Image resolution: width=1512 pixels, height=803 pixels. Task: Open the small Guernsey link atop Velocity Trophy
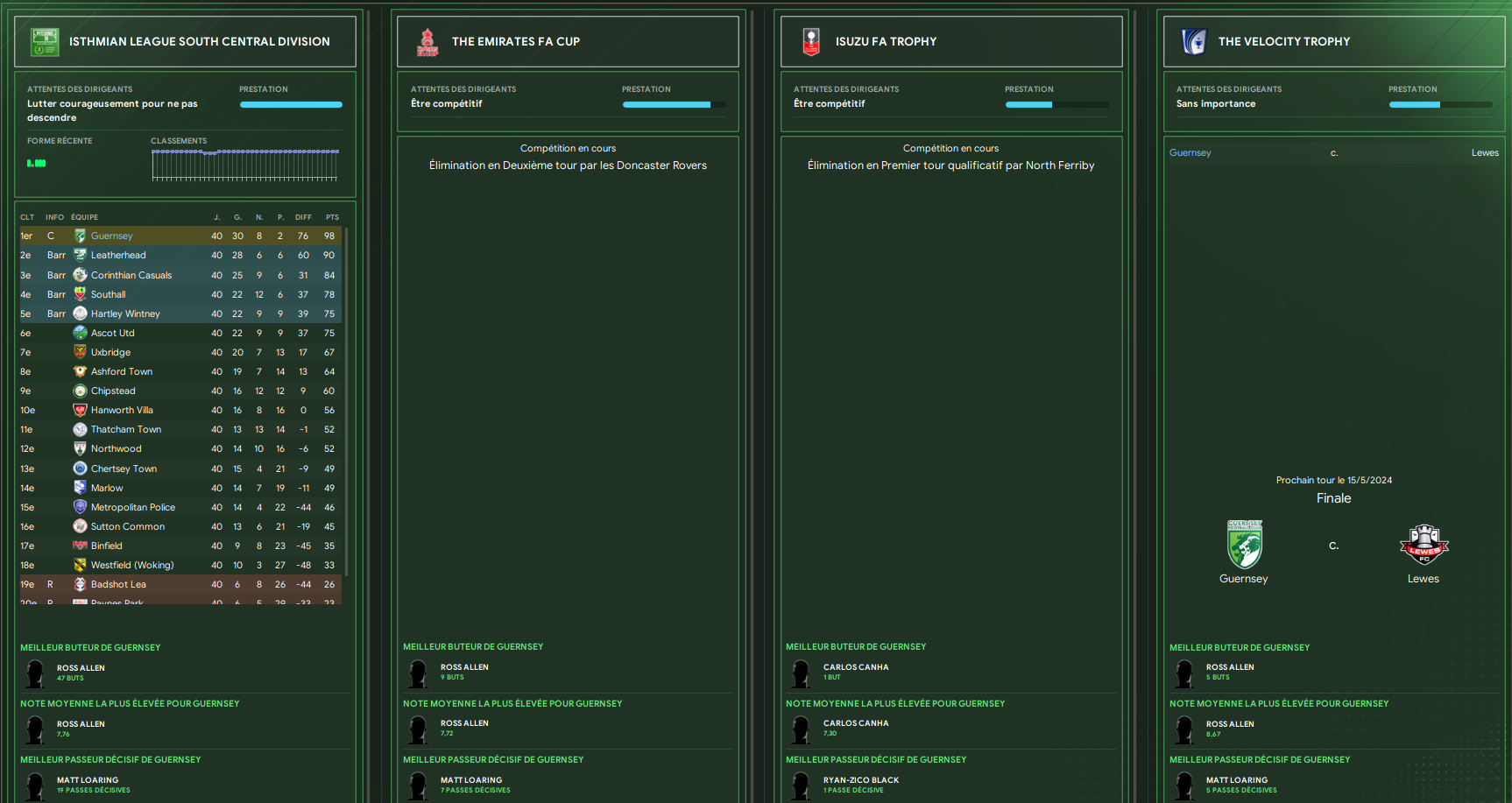(x=1191, y=152)
